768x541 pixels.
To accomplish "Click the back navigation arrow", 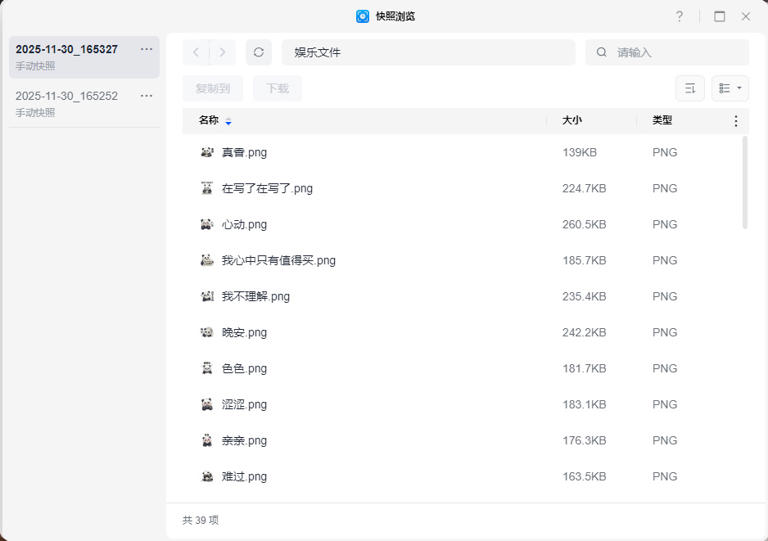I will tap(196, 52).
